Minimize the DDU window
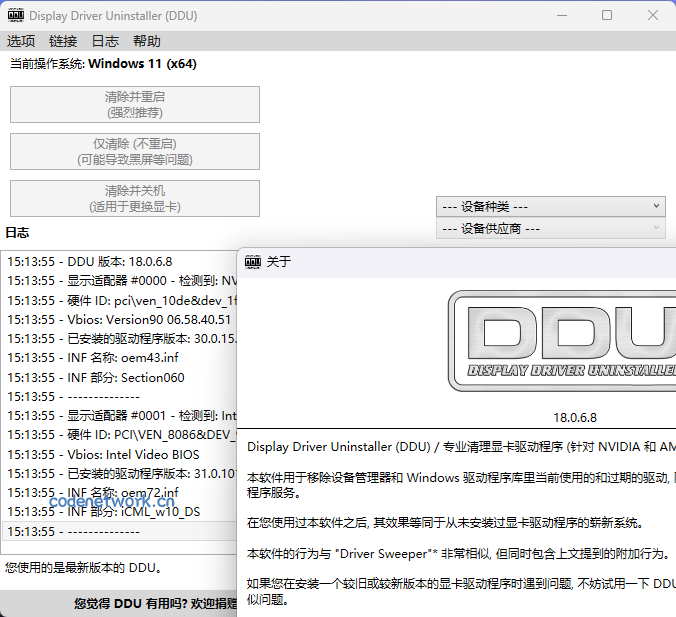The width and height of the screenshot is (676, 617). pos(562,16)
